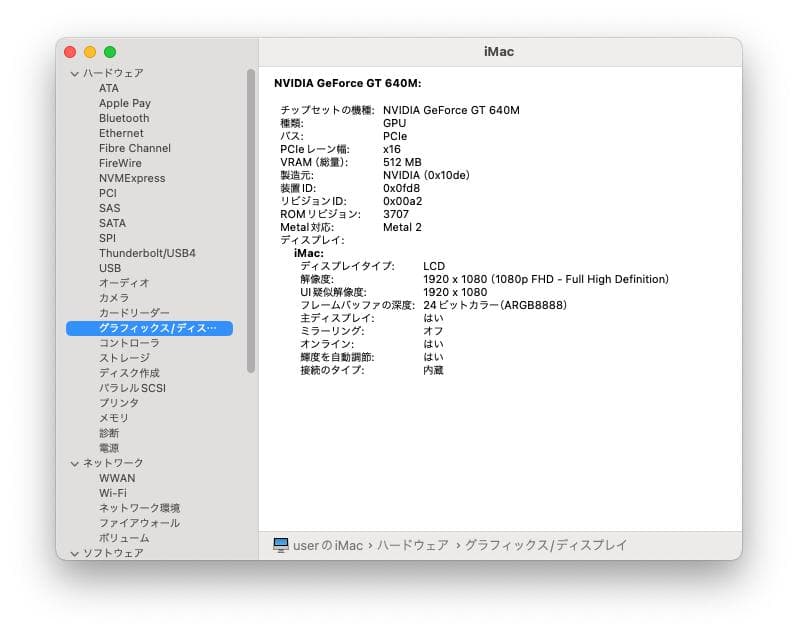The width and height of the screenshot is (798, 634).
Task: Open コントローラ in the sidebar
Action: click(x=129, y=343)
